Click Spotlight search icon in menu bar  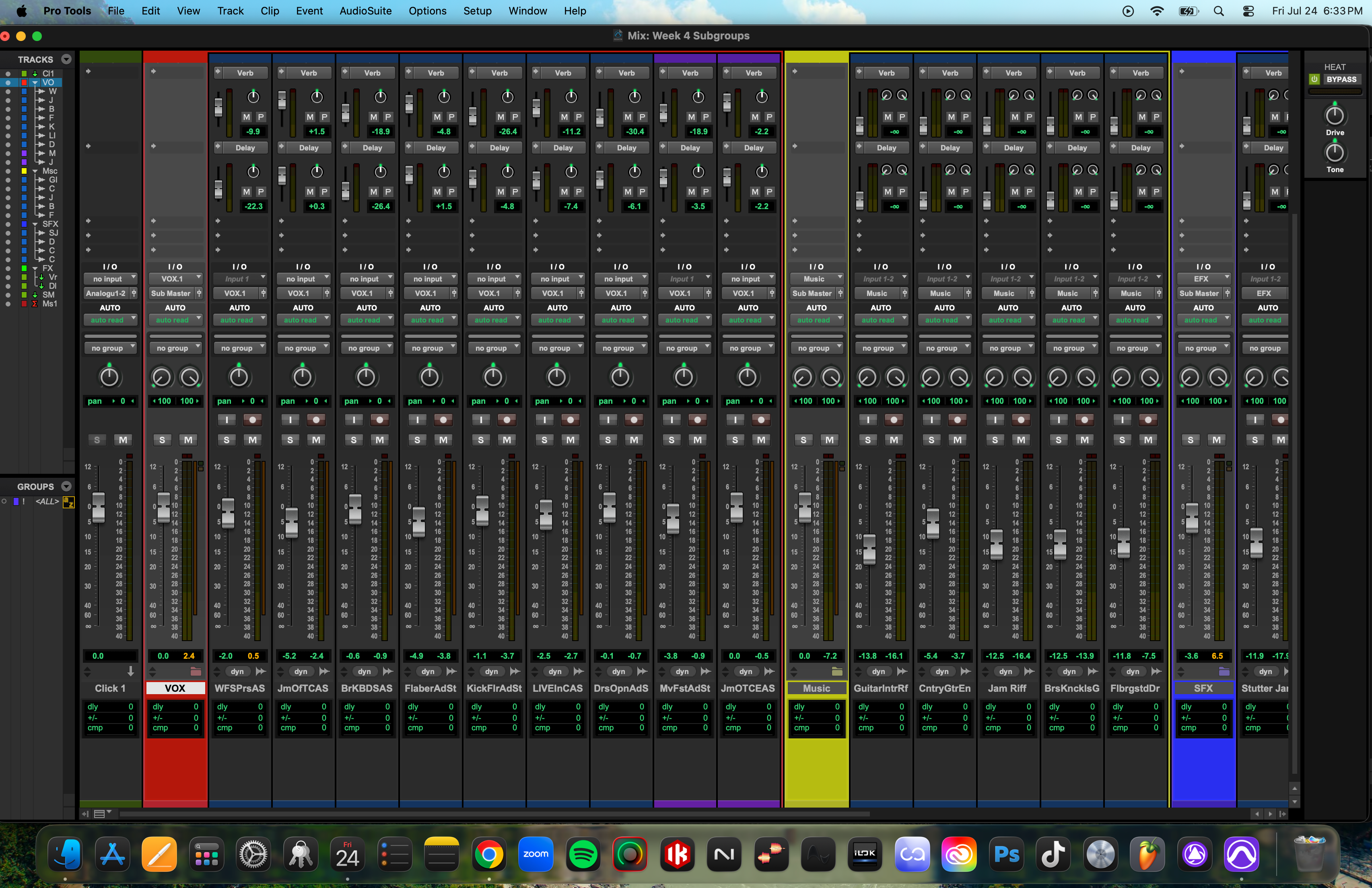tap(1218, 11)
